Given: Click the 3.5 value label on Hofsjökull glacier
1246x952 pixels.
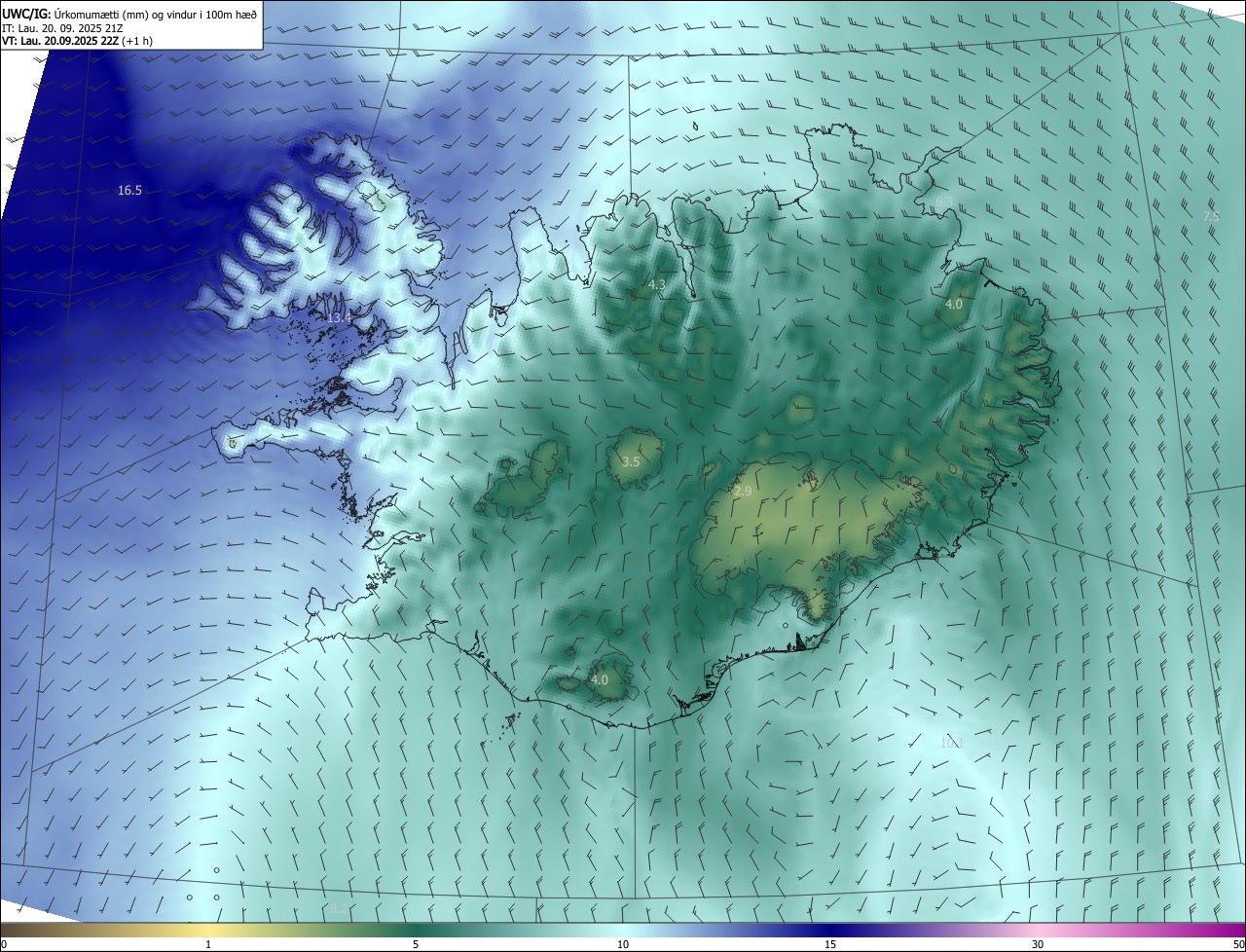Looking at the screenshot, I should tap(630, 462).
